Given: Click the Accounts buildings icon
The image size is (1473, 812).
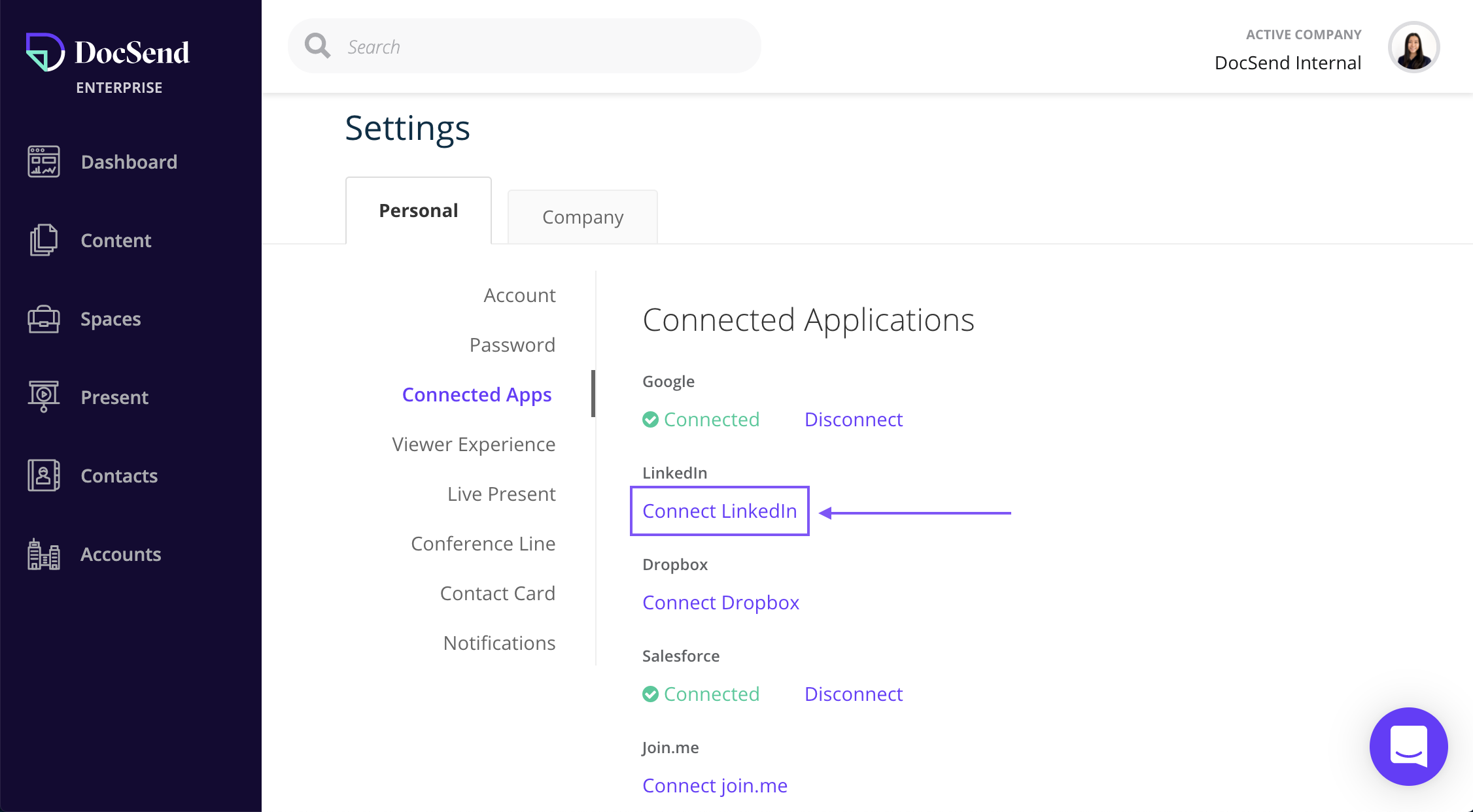Looking at the screenshot, I should 44,554.
